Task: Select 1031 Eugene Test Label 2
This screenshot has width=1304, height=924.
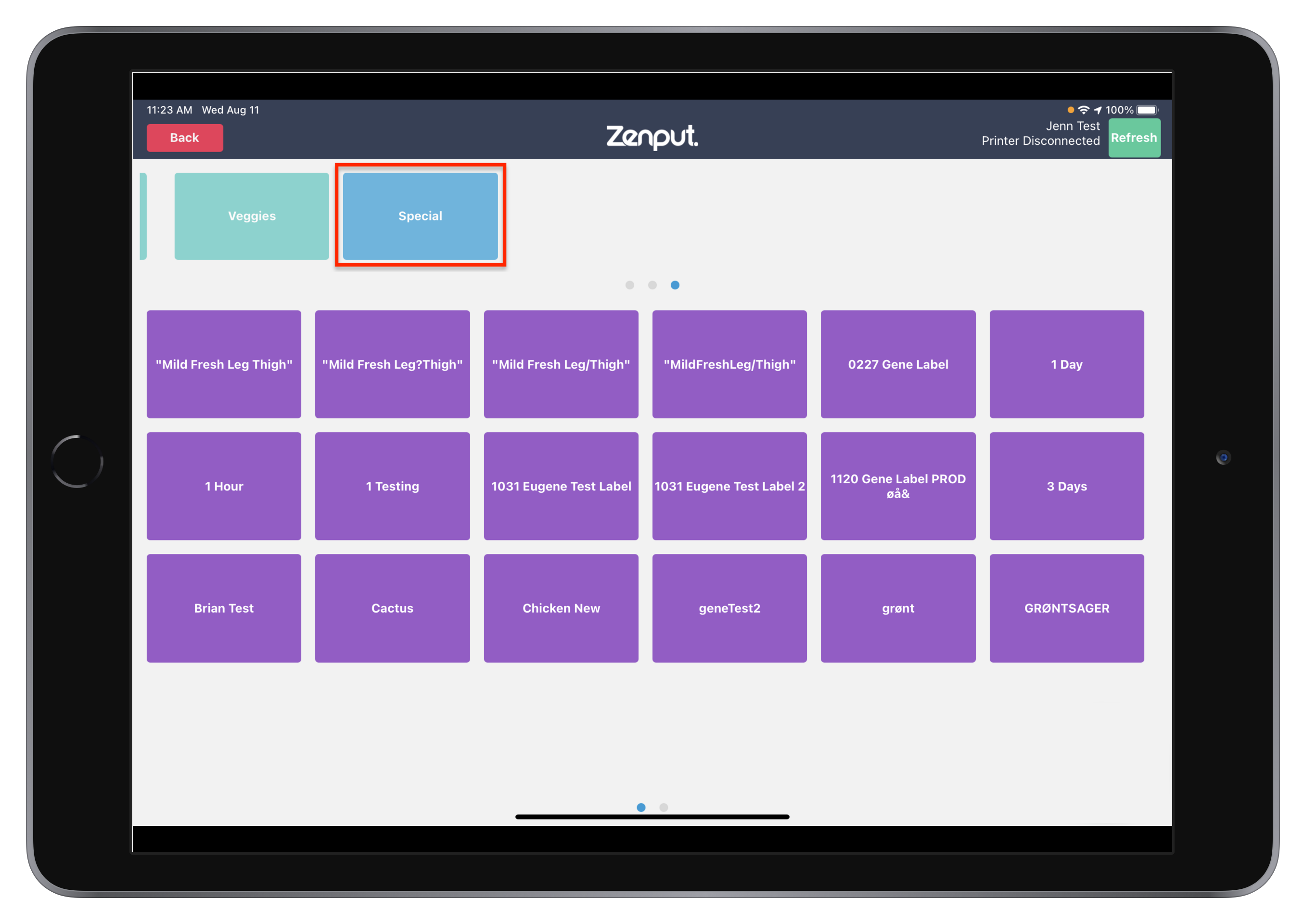Action: (729, 487)
